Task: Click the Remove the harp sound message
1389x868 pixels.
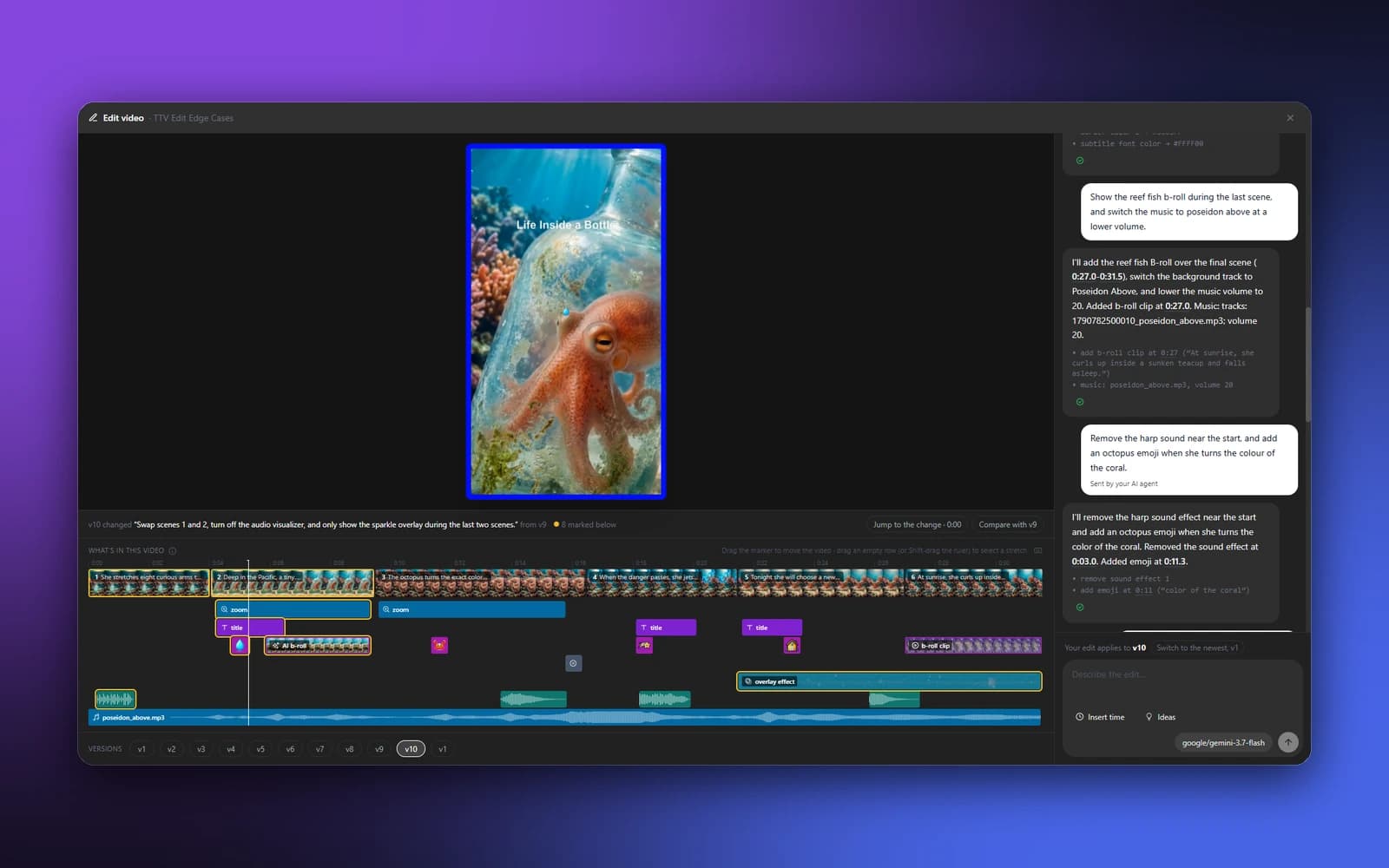Action: point(1188,459)
